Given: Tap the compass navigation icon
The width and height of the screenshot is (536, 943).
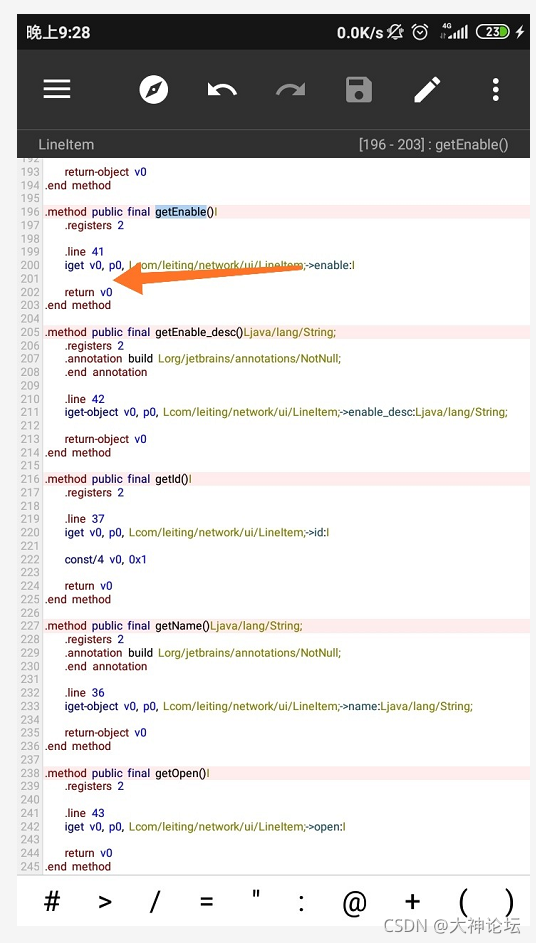Looking at the screenshot, I should click(153, 90).
